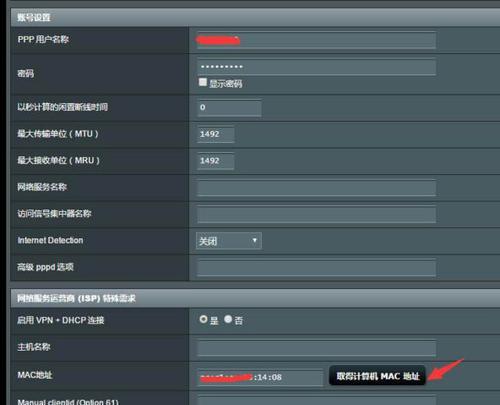Click the Manual clientid (Option 61) field

pyautogui.click(x=316, y=401)
